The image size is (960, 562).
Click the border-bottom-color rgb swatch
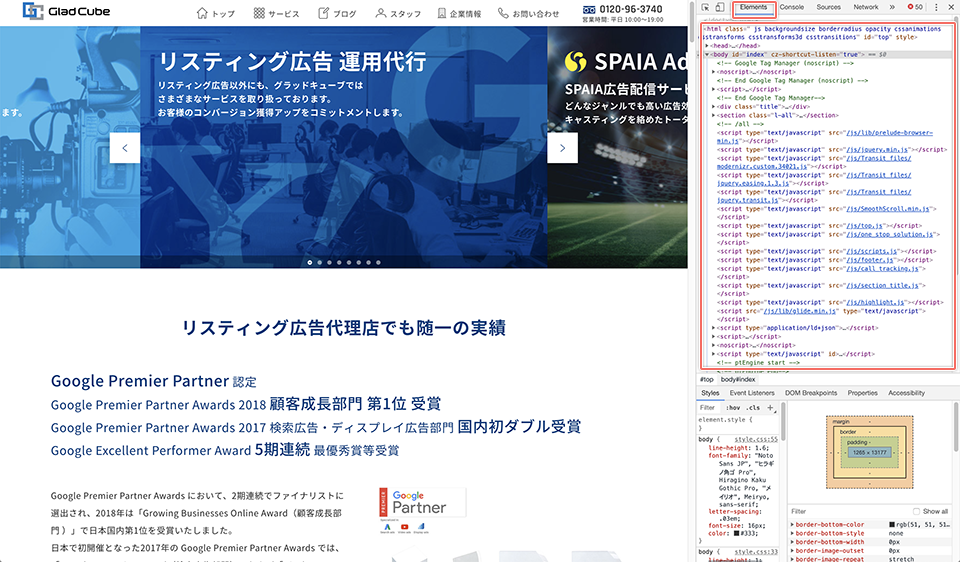coord(893,525)
